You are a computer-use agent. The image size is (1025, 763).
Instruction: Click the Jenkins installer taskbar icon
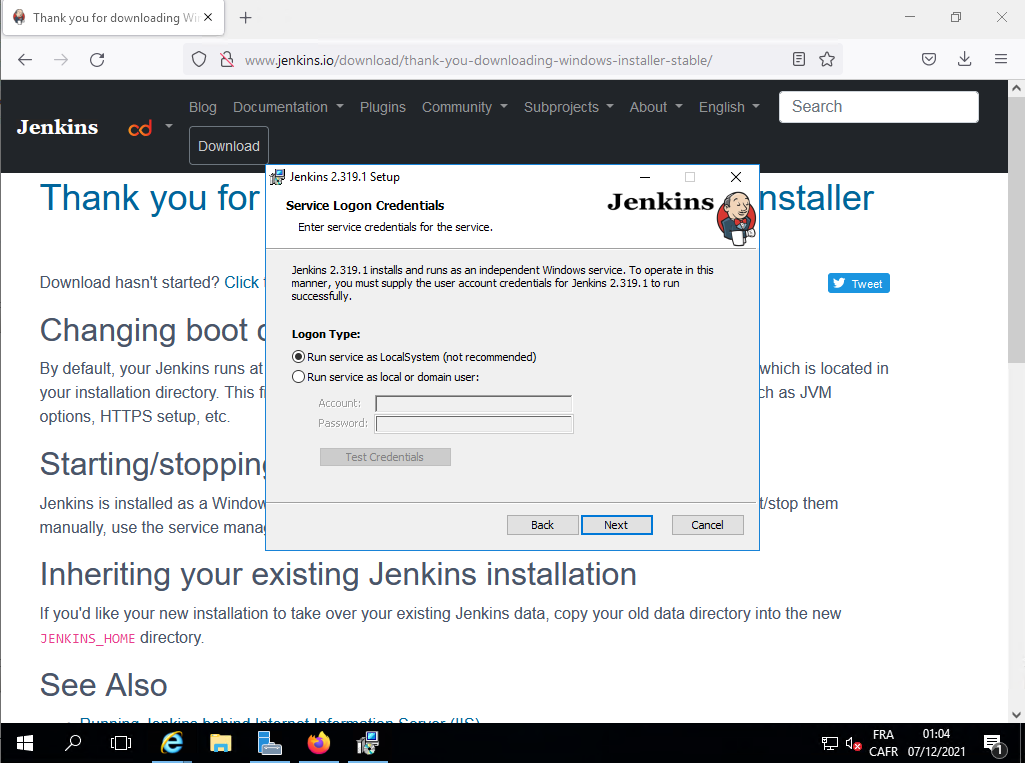pyautogui.click(x=368, y=743)
